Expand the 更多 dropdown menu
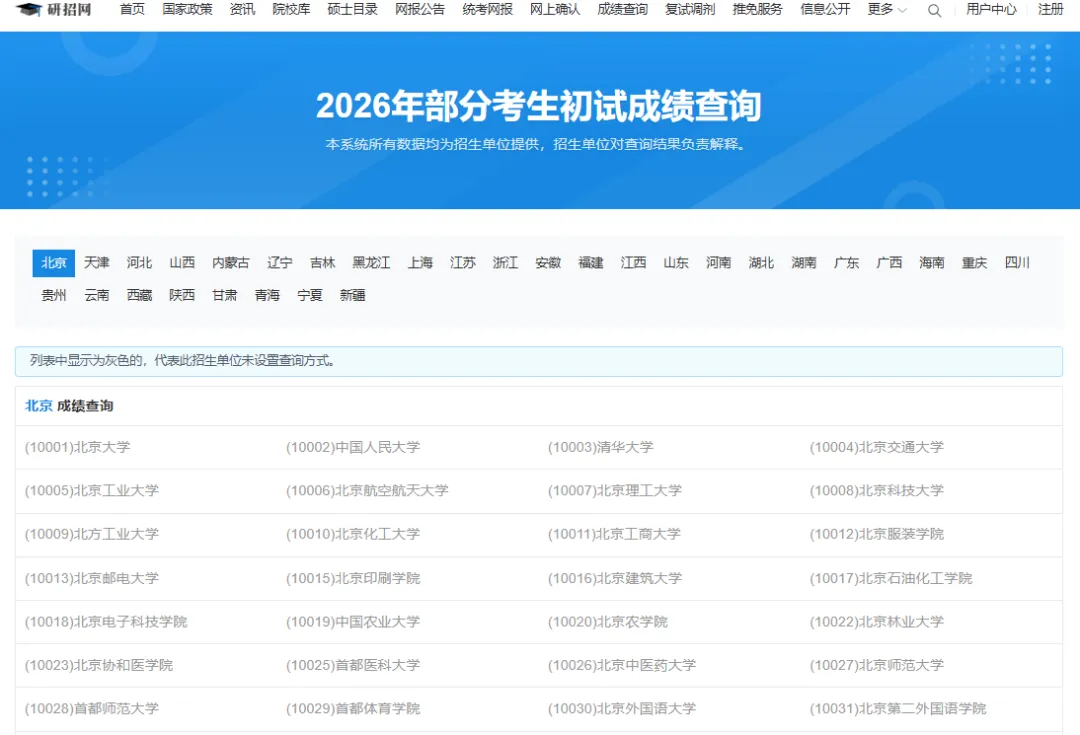This screenshot has height=735, width=1080. pyautogui.click(x=887, y=10)
